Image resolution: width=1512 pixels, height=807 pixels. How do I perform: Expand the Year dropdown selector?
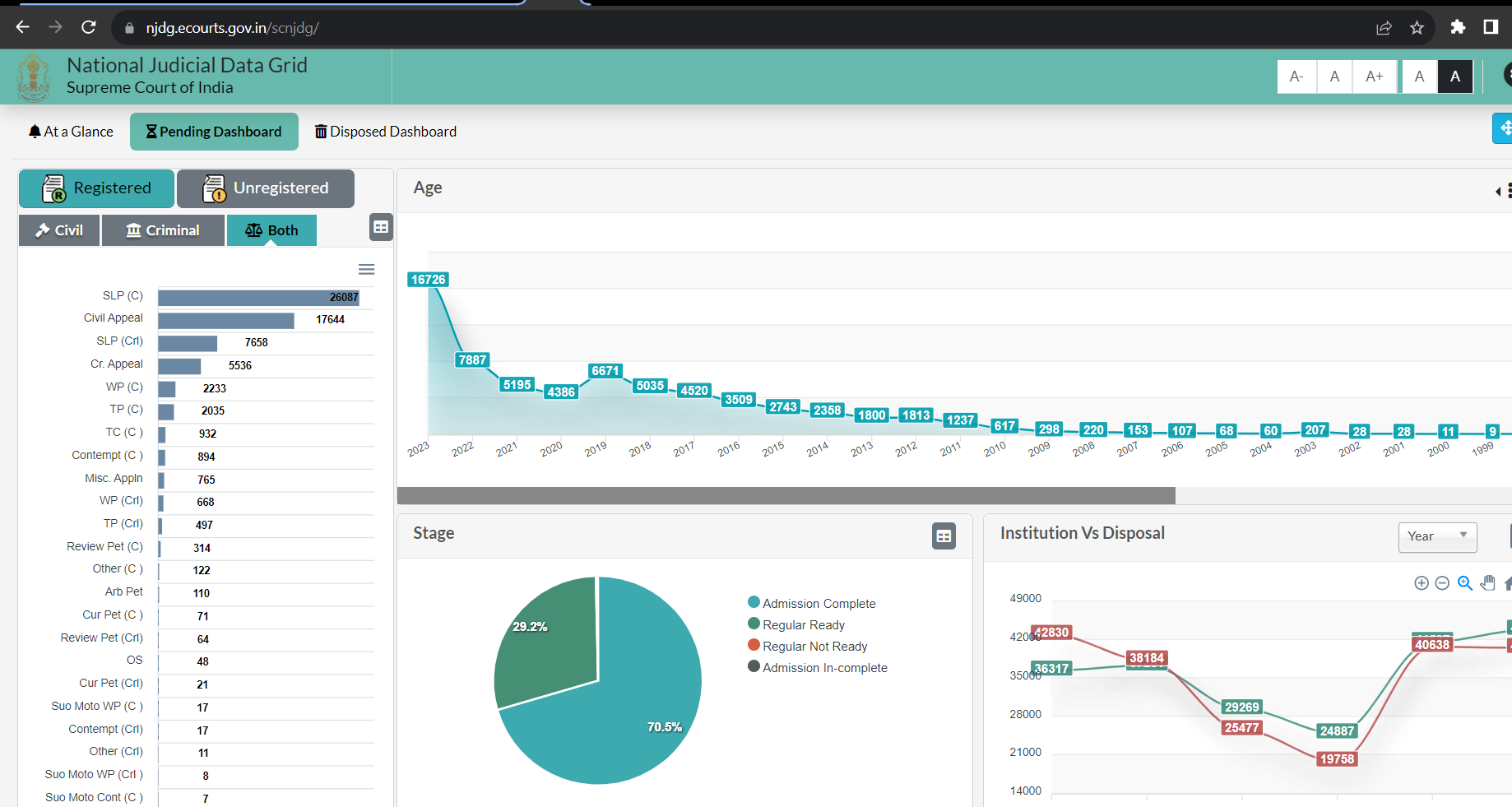(1437, 536)
